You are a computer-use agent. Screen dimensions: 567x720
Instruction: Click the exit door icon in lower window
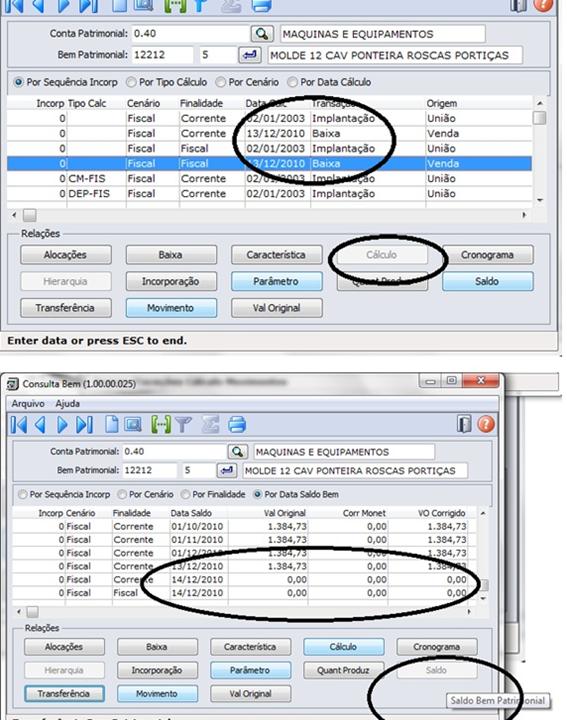click(x=464, y=424)
